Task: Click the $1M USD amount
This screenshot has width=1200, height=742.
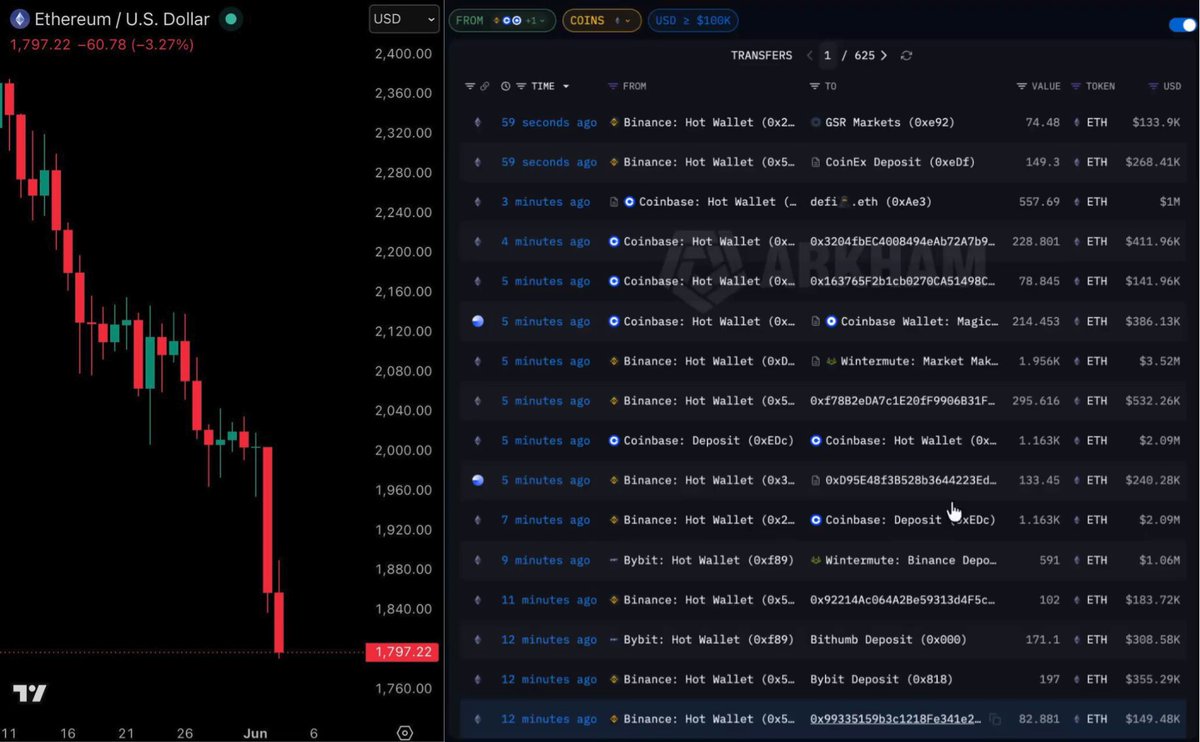Action: (x=1171, y=202)
